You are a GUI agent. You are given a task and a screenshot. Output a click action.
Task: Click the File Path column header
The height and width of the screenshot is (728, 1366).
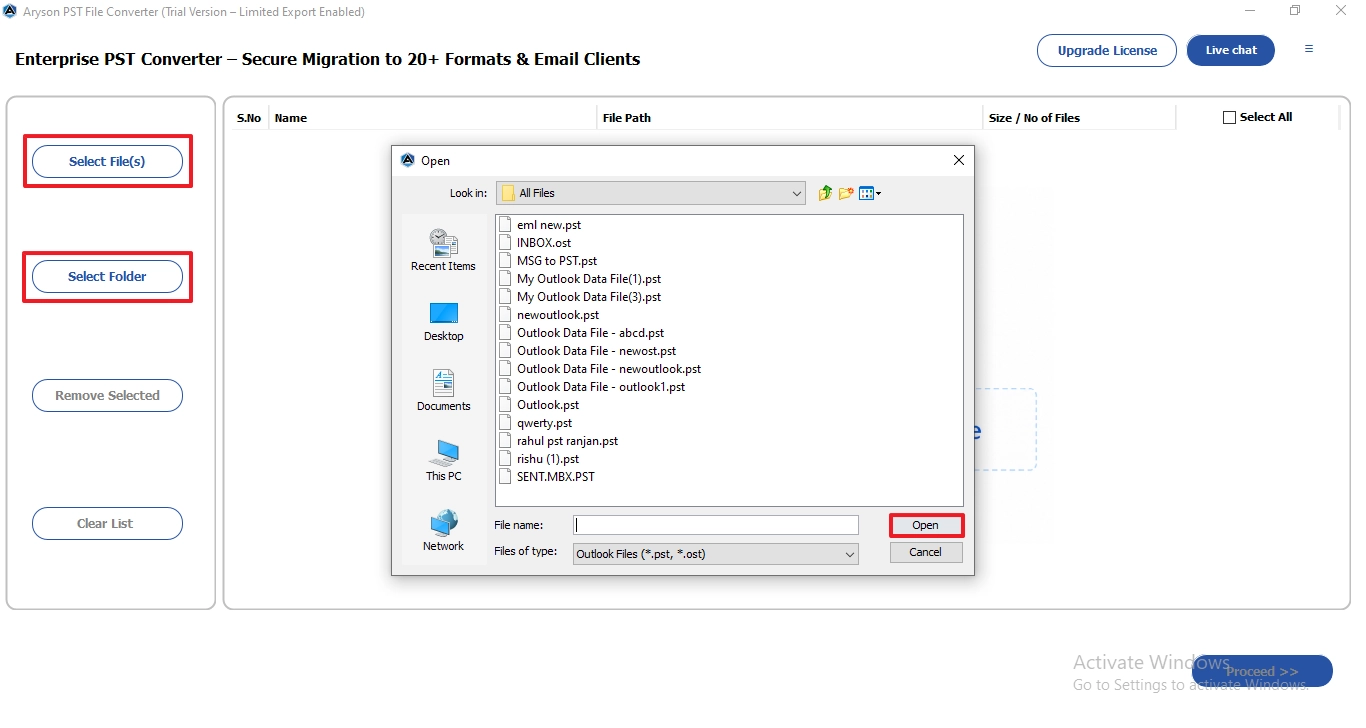[x=627, y=118]
